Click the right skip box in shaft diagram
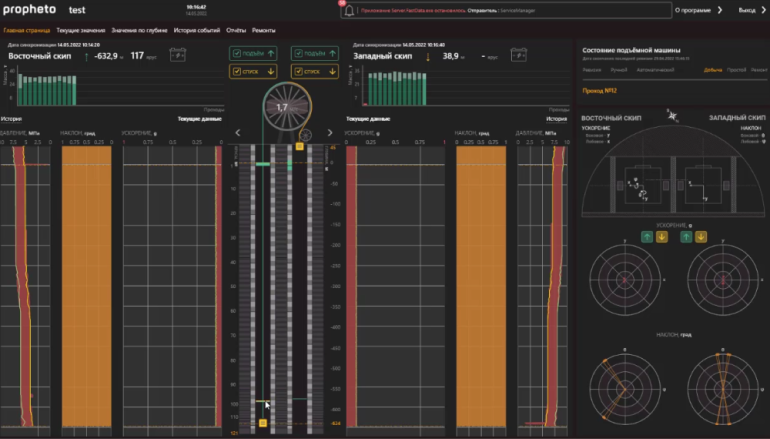 (703, 185)
